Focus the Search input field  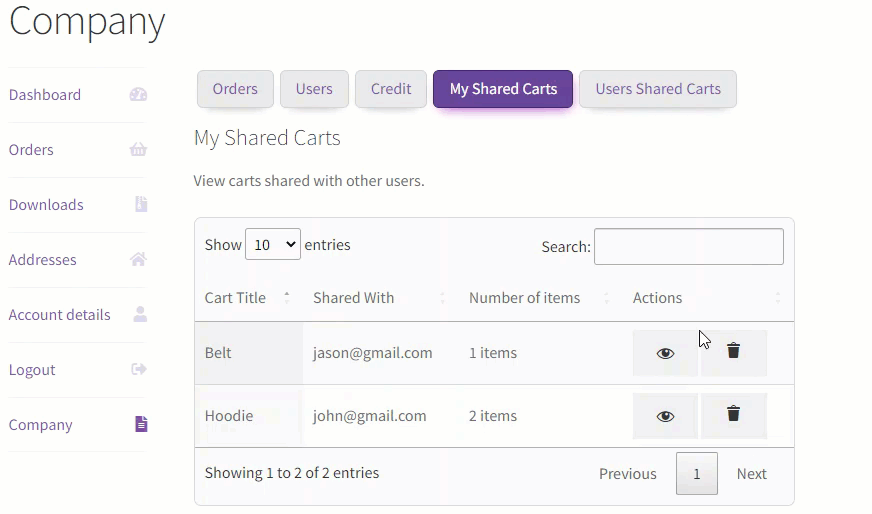point(688,246)
